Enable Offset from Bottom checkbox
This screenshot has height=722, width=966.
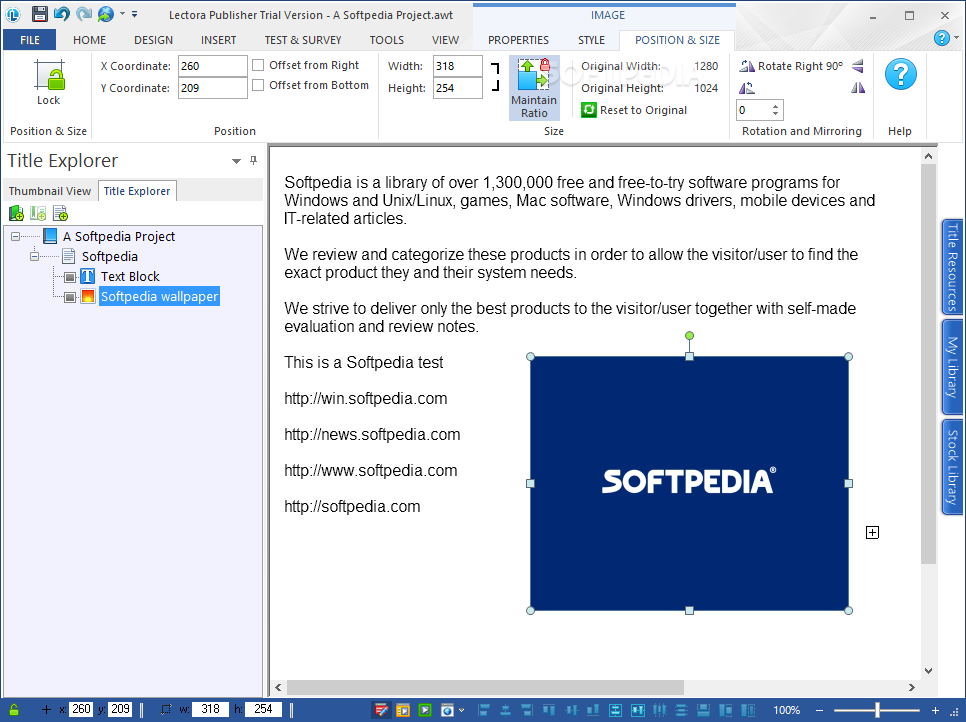coord(258,85)
